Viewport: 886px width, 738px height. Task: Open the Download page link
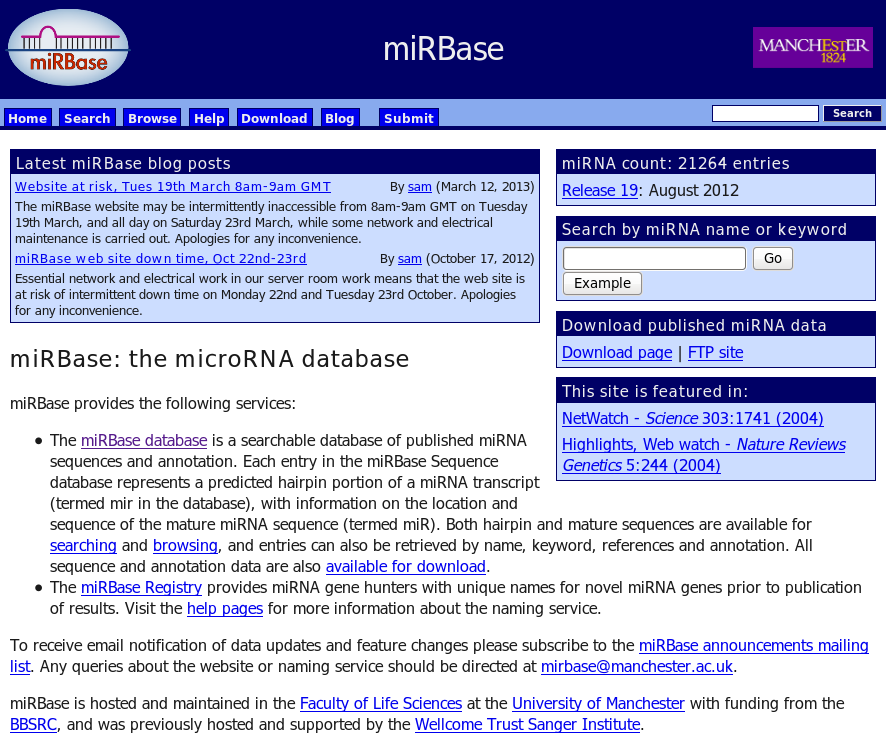click(x=617, y=352)
